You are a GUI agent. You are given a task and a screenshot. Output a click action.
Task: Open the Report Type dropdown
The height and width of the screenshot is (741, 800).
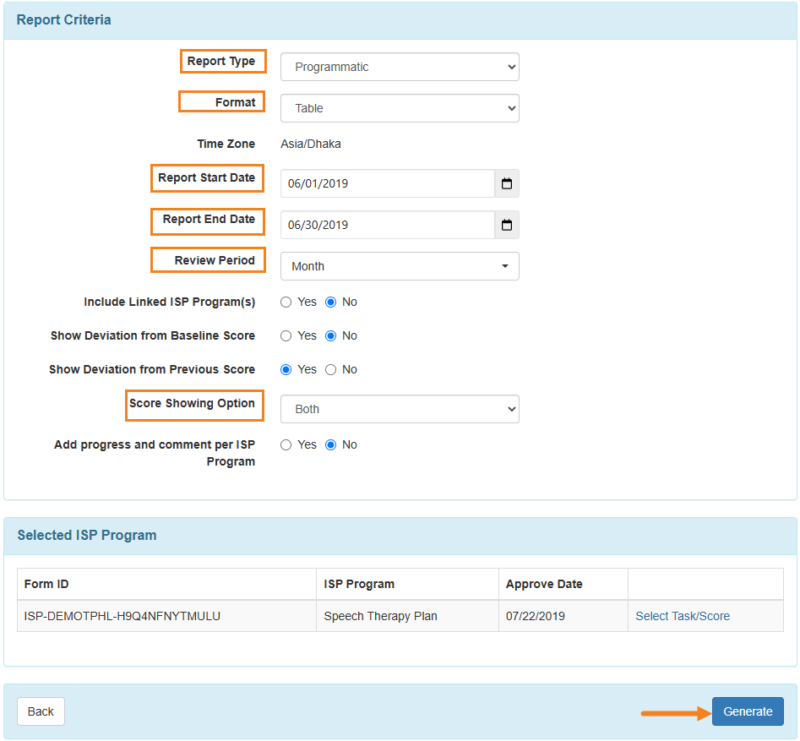pos(399,66)
